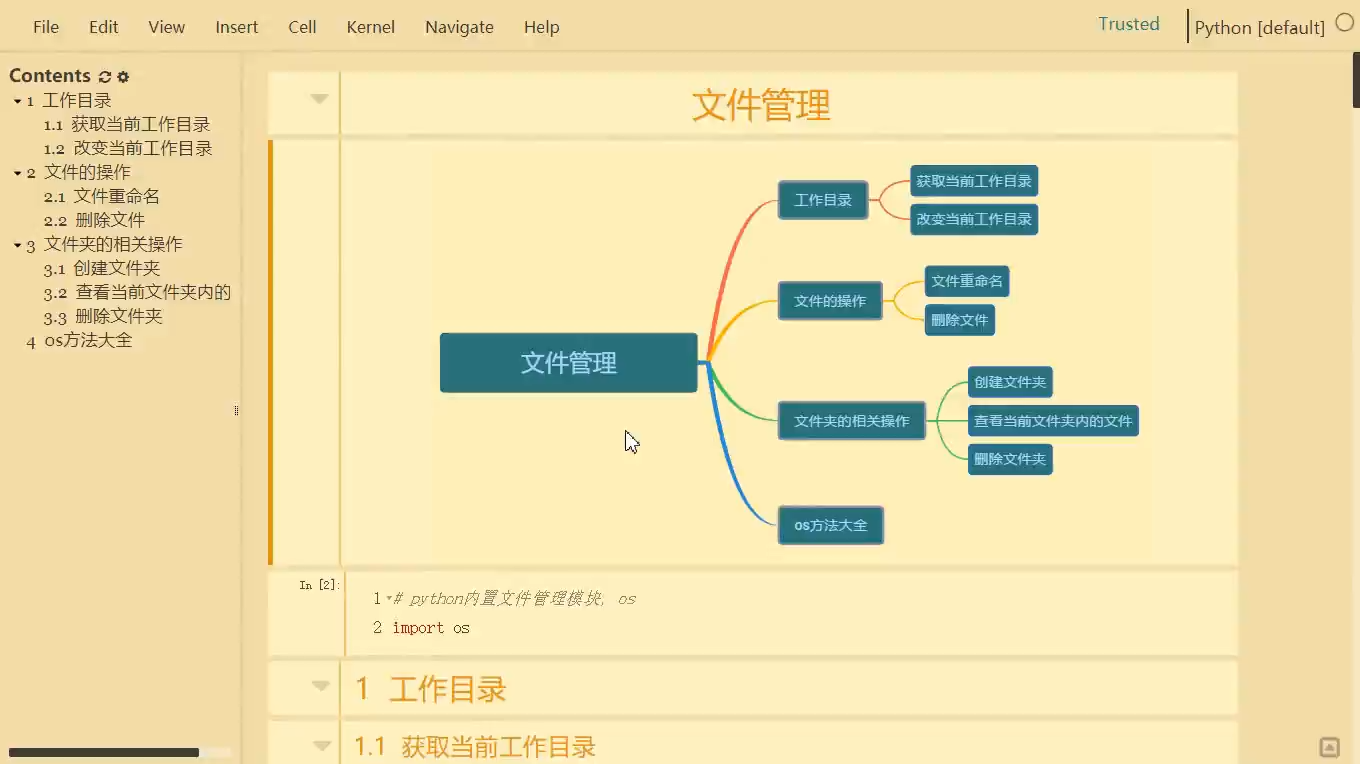1360x764 pixels.
Task: Click the 文件夹的相关操作 mind map node
Action: point(852,421)
